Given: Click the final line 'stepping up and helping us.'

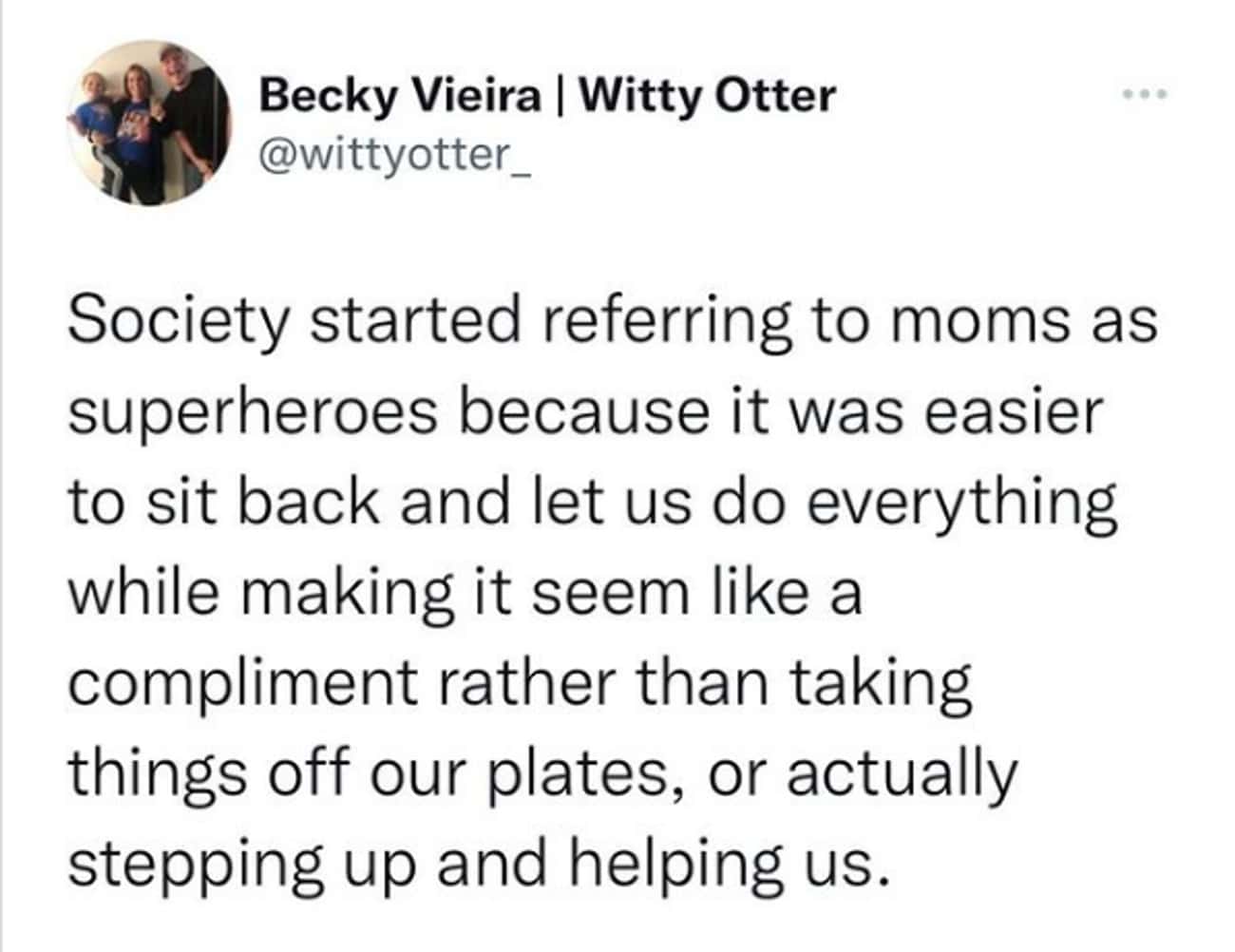Looking at the screenshot, I should [x=470, y=866].
